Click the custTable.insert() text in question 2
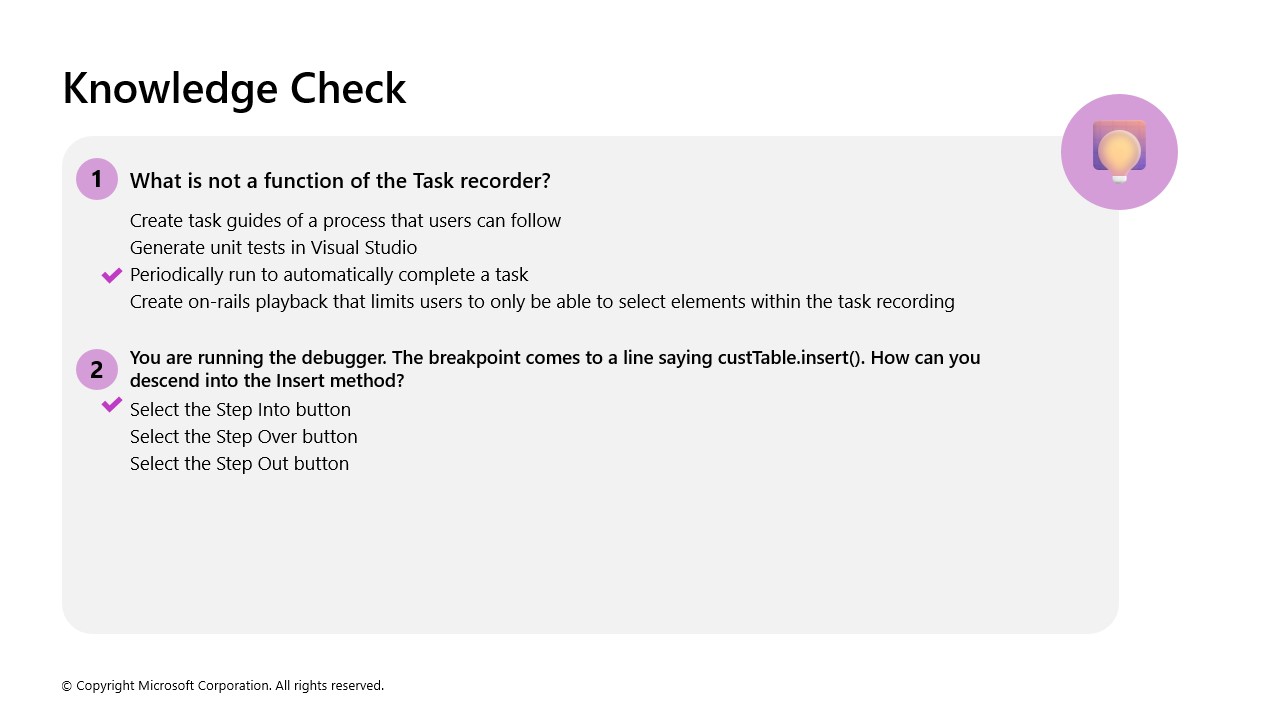The image size is (1280, 720). pos(789,358)
